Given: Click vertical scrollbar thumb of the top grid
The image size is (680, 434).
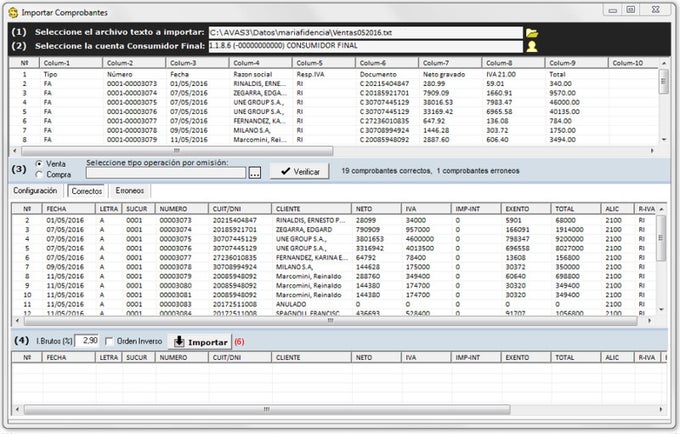Looking at the screenshot, I should (664, 82).
